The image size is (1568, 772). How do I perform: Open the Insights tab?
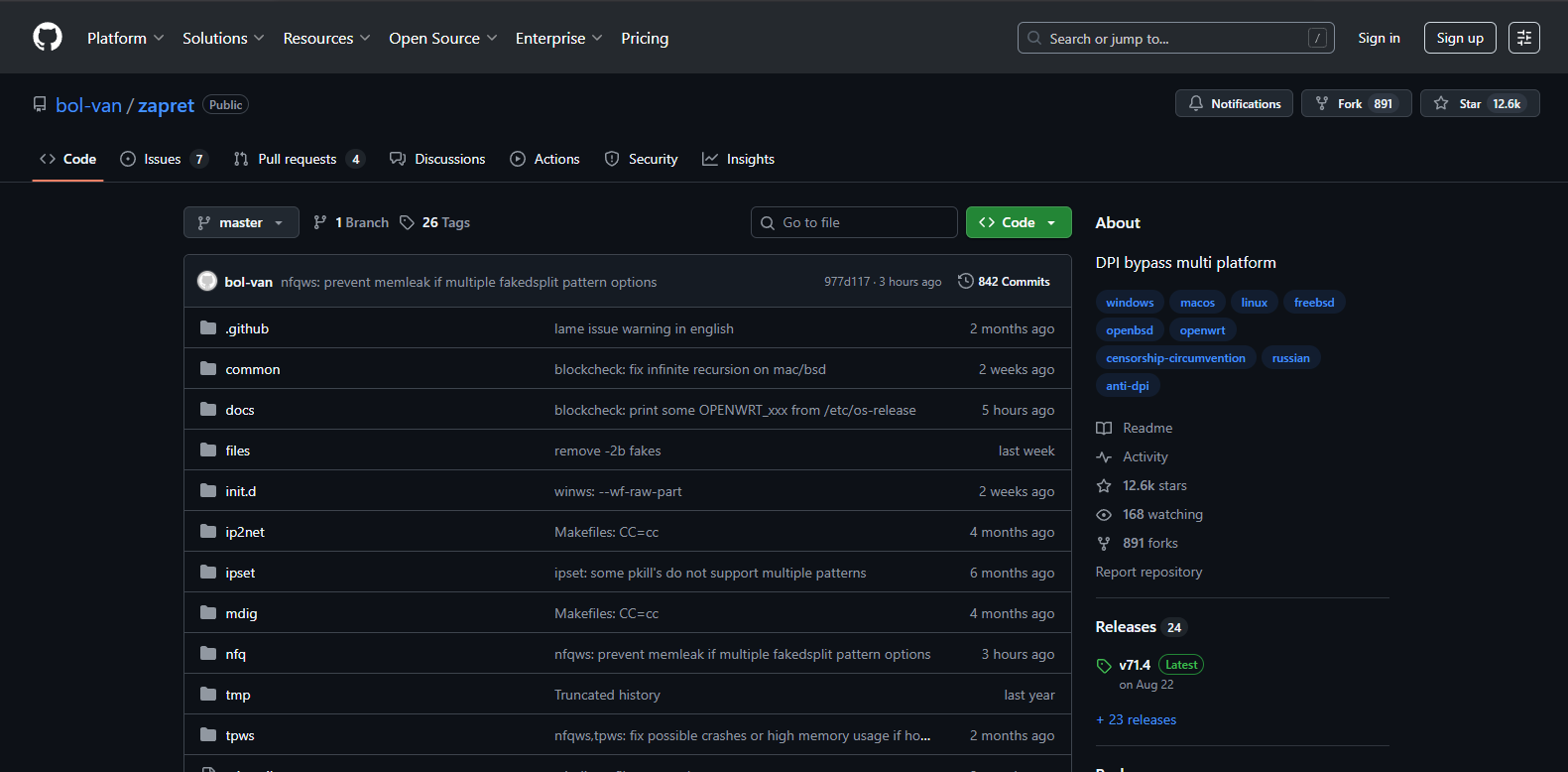739,160
